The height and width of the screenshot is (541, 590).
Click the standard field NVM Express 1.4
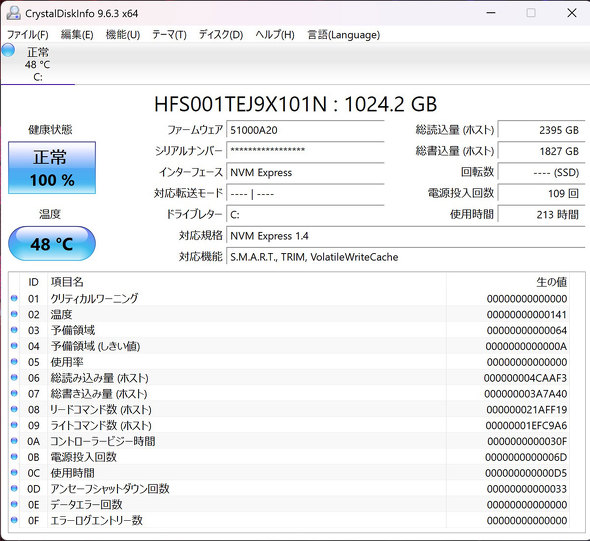click(x=406, y=236)
